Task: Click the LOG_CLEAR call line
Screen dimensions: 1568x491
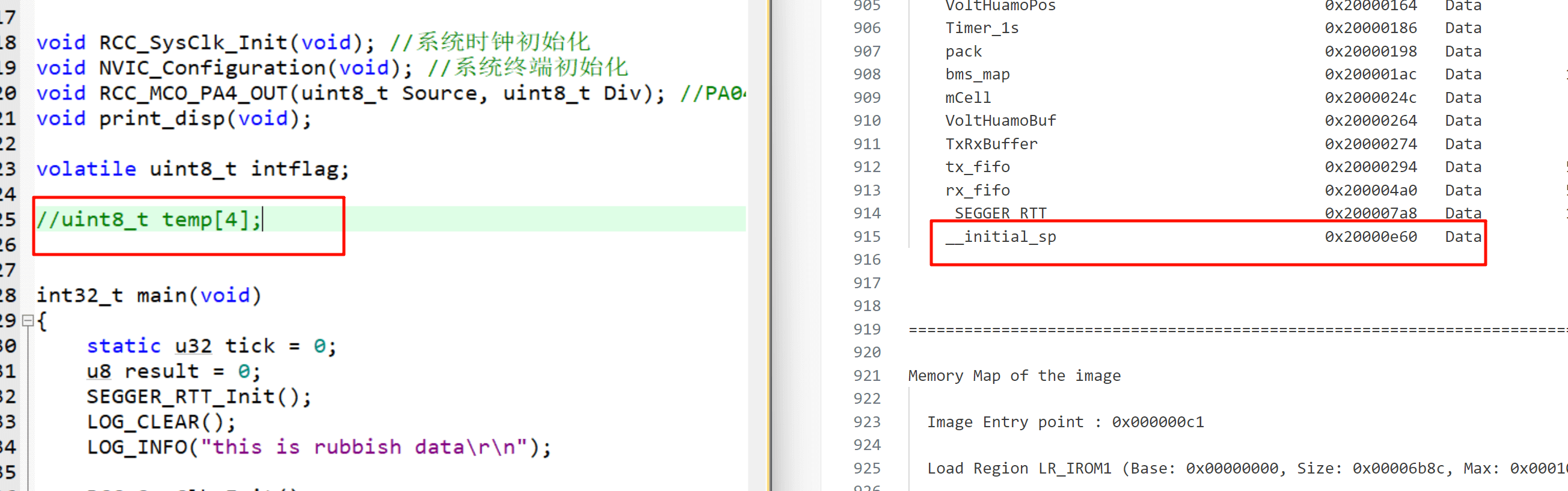Action: 161,422
